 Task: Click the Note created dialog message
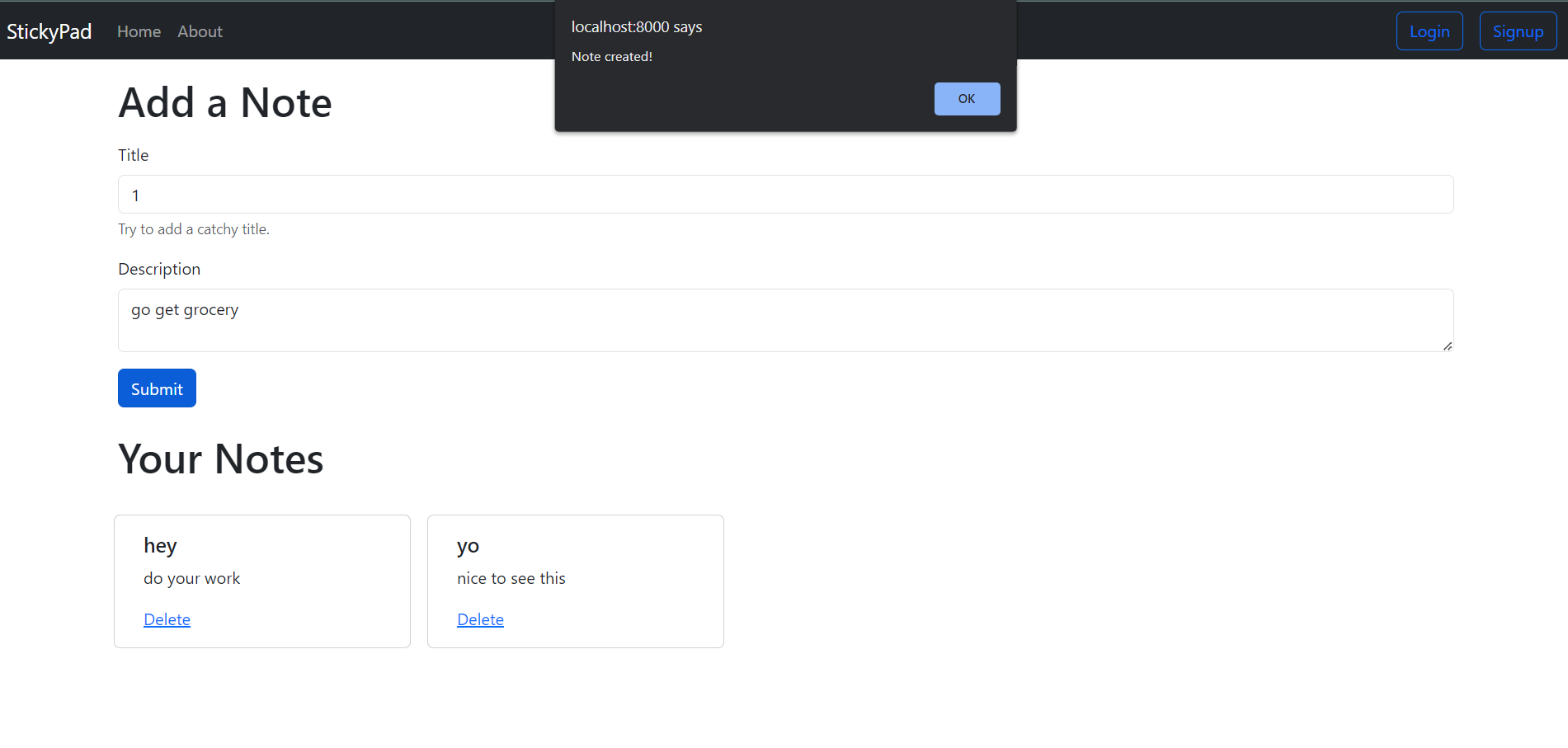pos(611,56)
